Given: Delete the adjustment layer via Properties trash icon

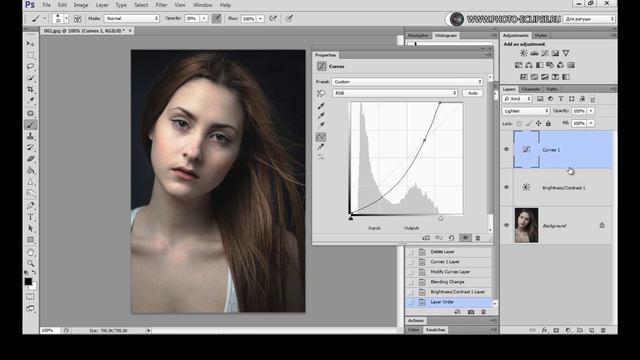Looking at the screenshot, I should tap(478, 238).
